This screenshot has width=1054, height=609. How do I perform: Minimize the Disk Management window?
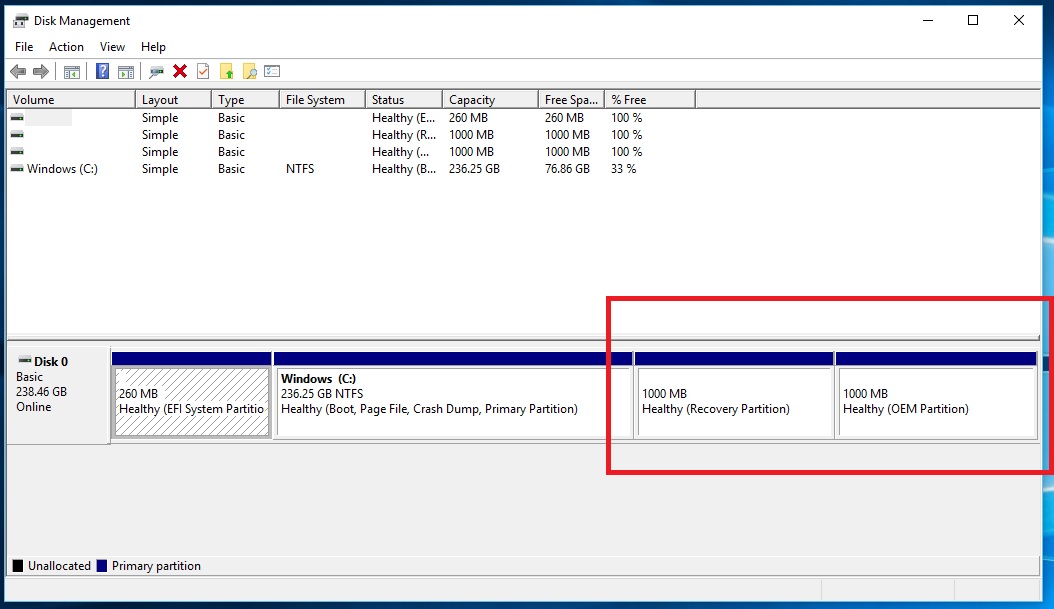coord(928,20)
